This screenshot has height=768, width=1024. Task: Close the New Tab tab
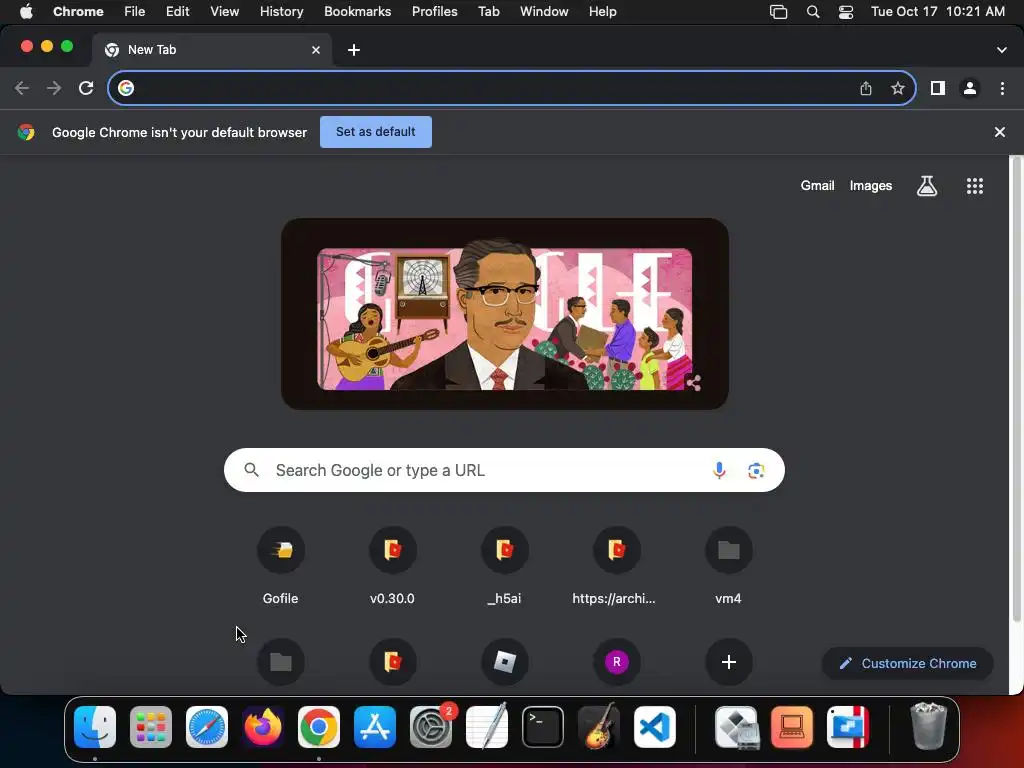(316, 50)
